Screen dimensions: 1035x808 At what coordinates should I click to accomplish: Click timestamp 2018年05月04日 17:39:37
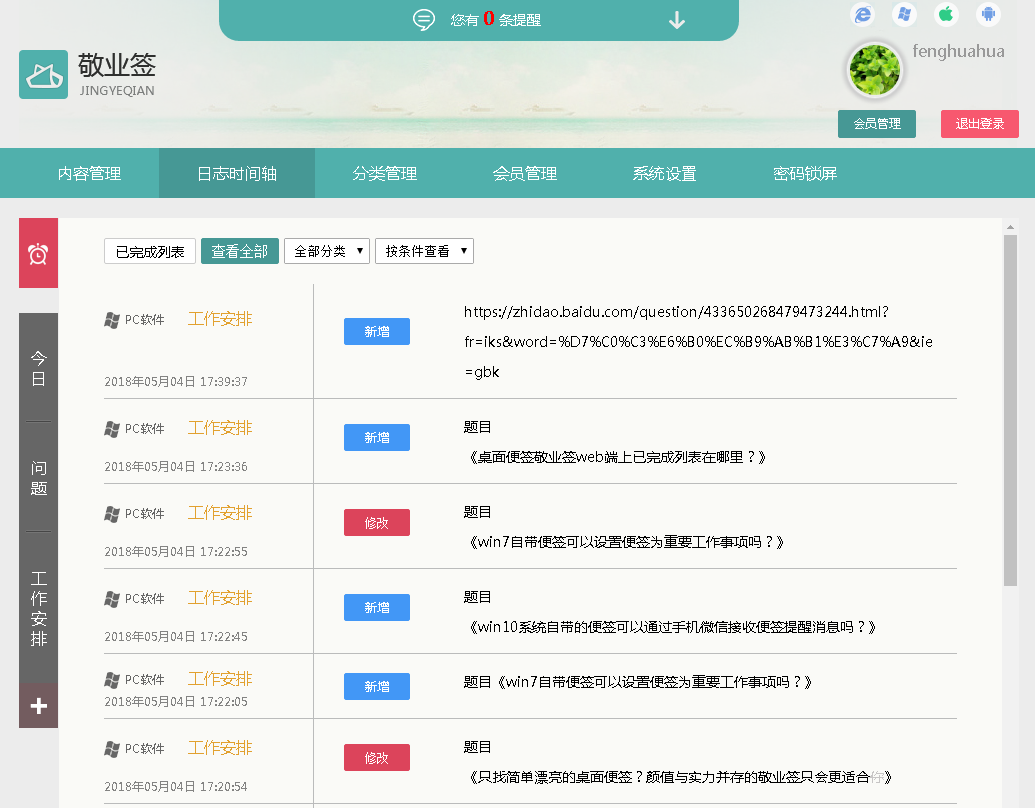pos(176,382)
